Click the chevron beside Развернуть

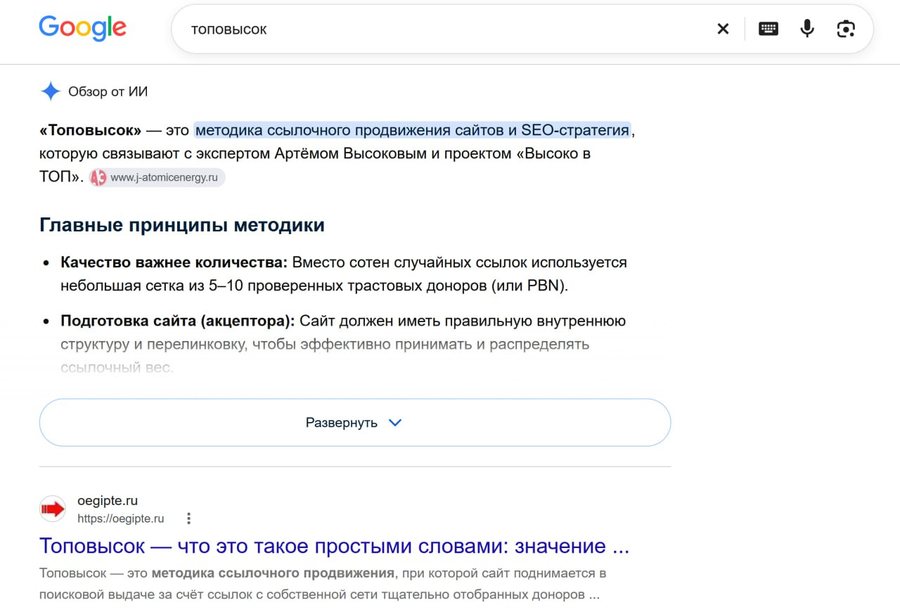pyautogui.click(x=395, y=423)
